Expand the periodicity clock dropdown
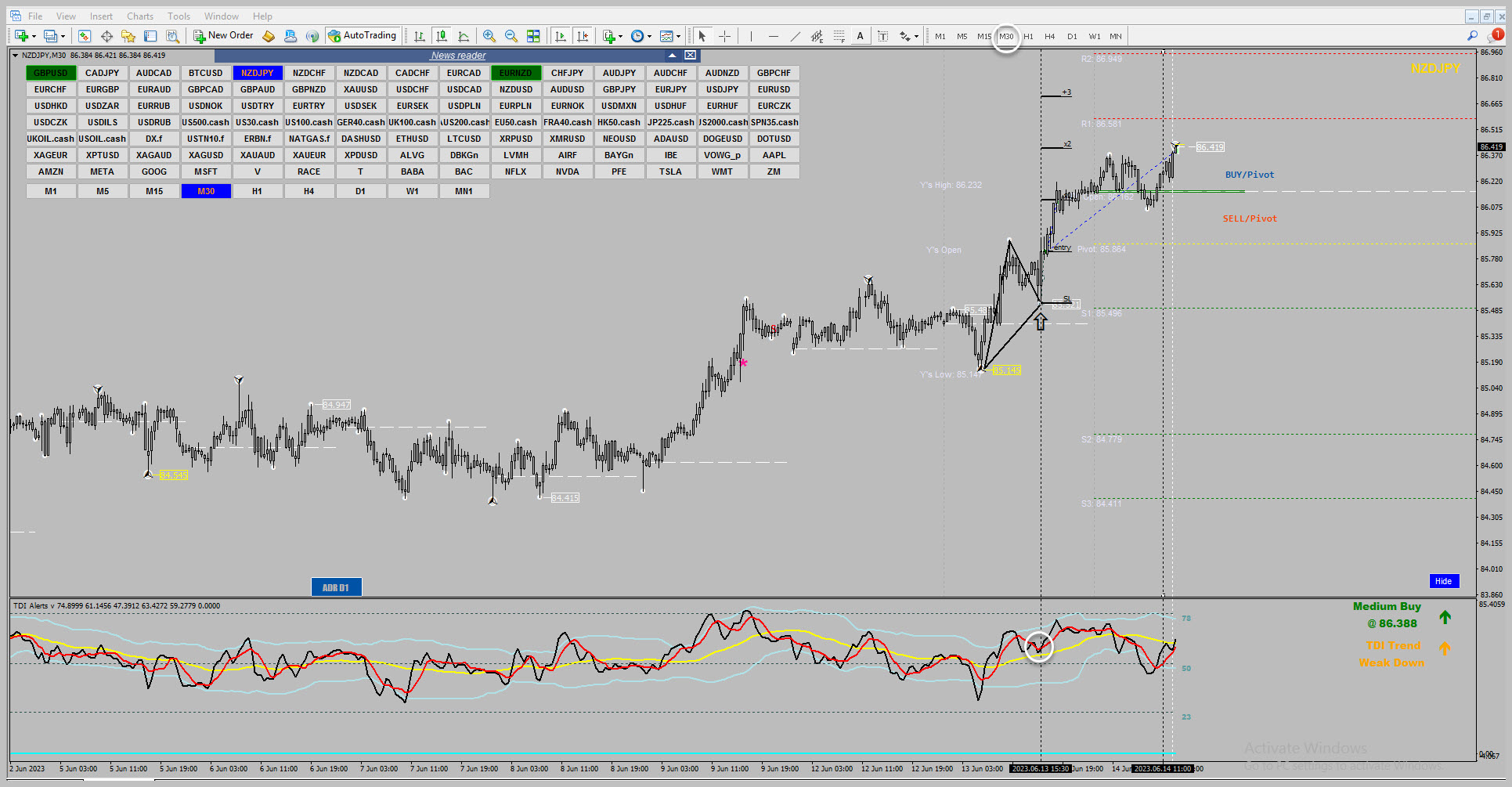Image resolution: width=1512 pixels, height=787 pixels. pos(649,36)
